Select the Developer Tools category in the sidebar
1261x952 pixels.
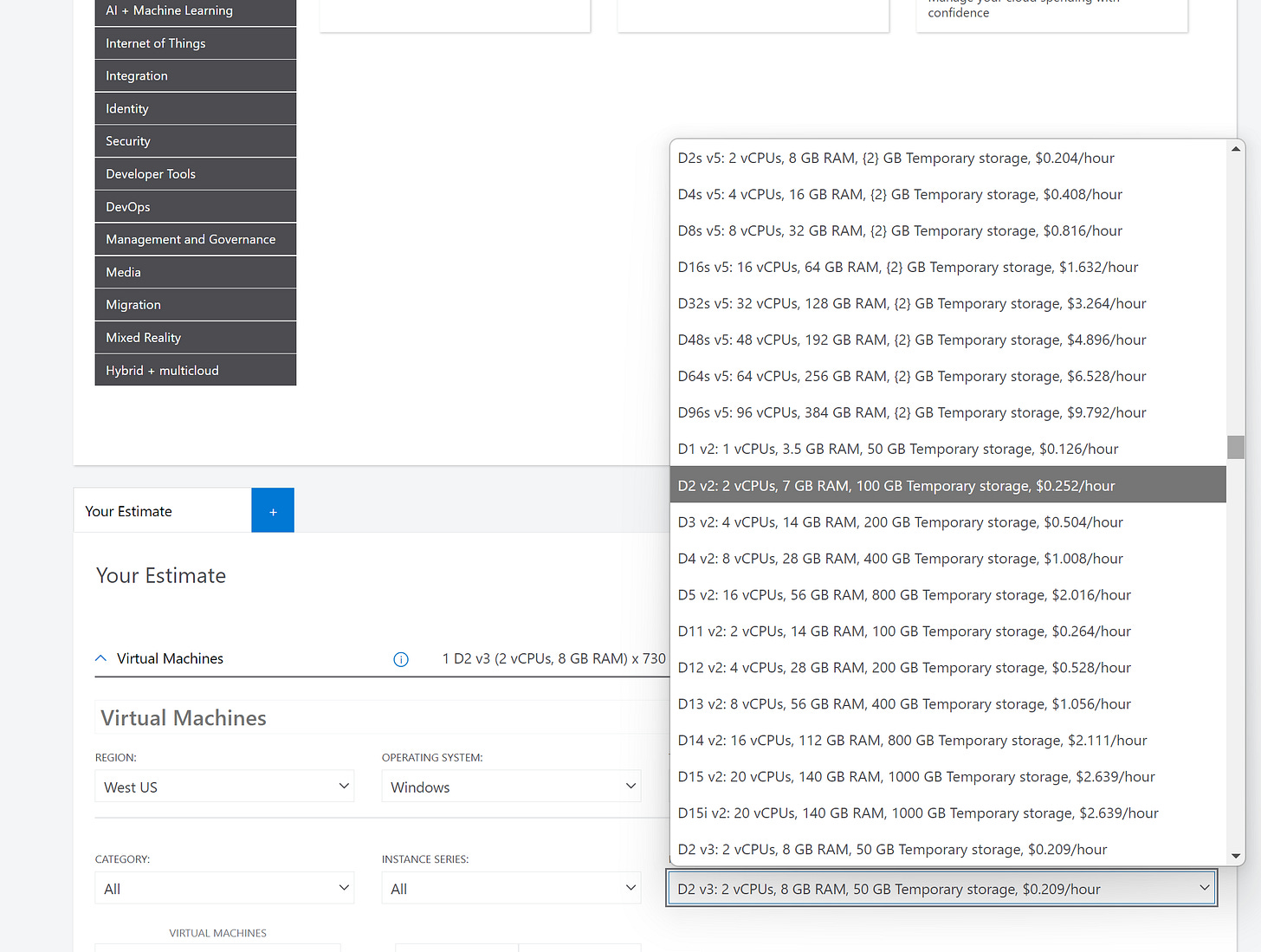(x=195, y=173)
